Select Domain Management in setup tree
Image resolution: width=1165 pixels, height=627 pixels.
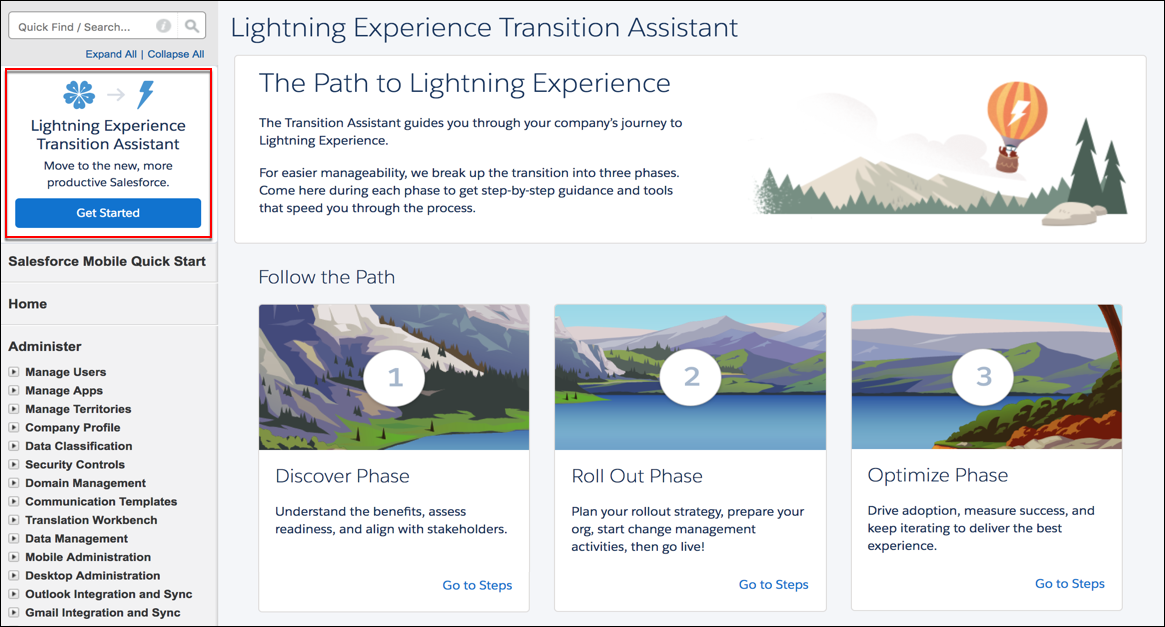click(85, 484)
